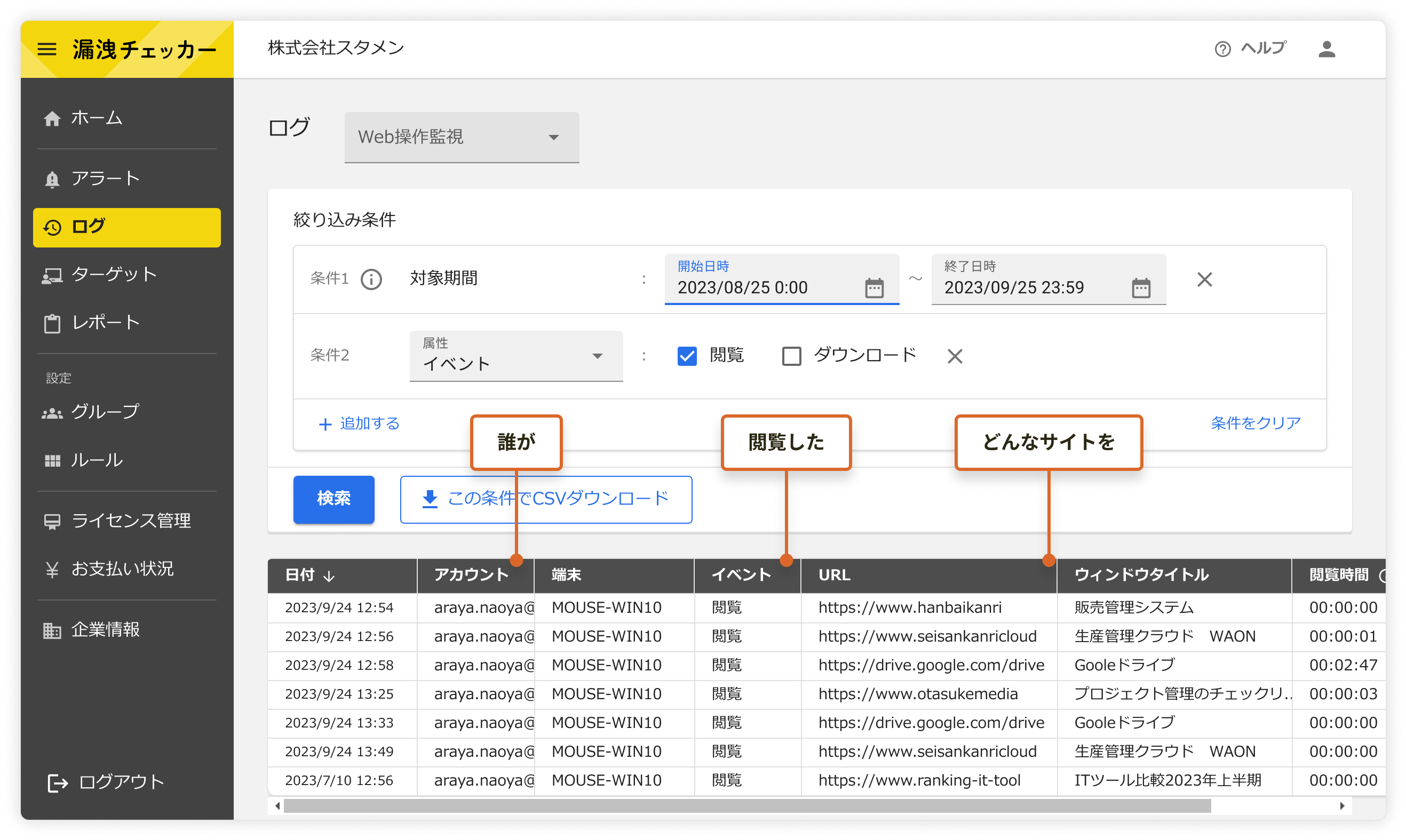Viewport: 1406px width, 840px height.
Task: Open アラート menu item
Action: pyautogui.click(x=127, y=179)
